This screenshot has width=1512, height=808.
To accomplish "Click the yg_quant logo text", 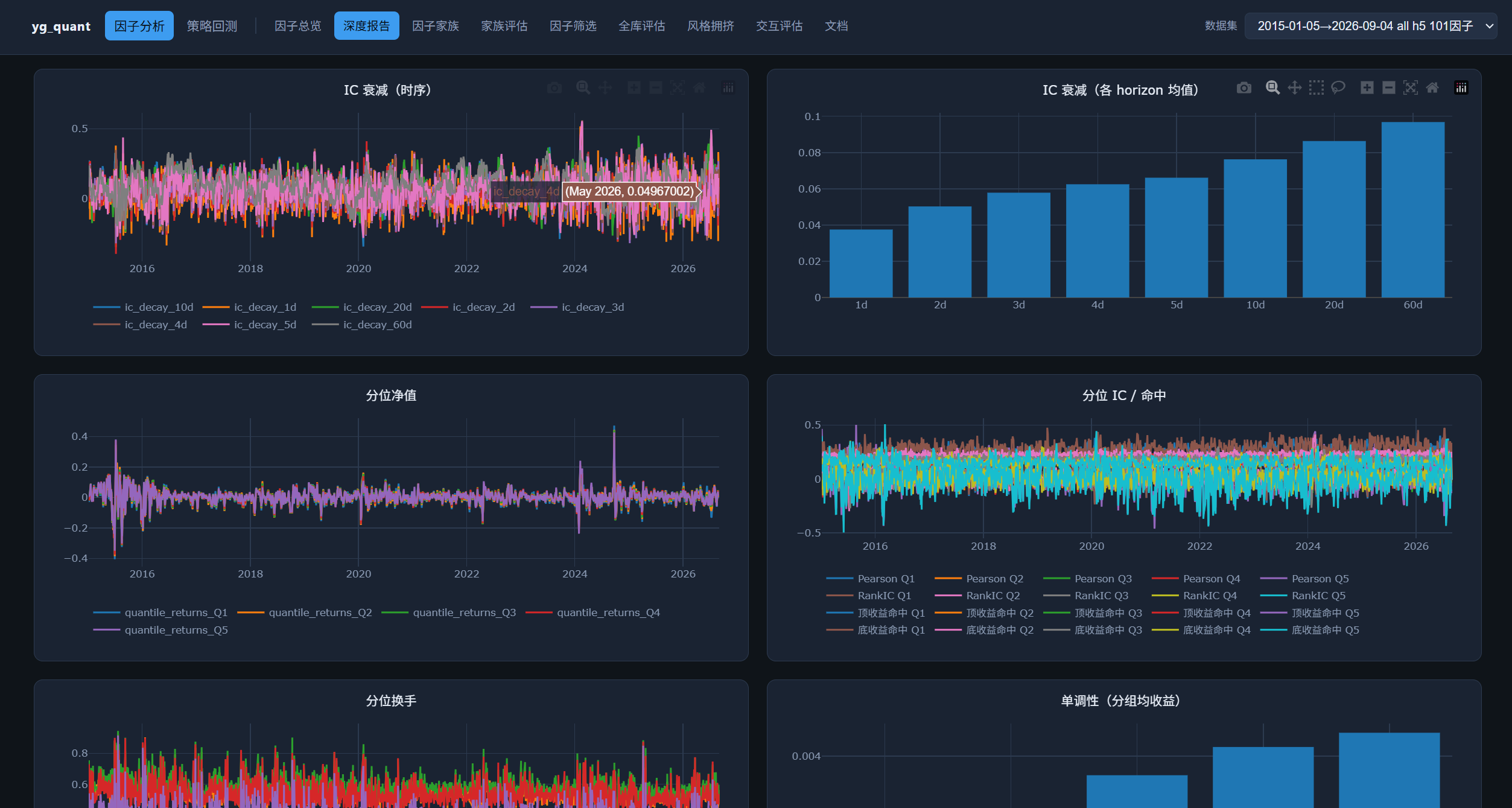I will click(61, 27).
